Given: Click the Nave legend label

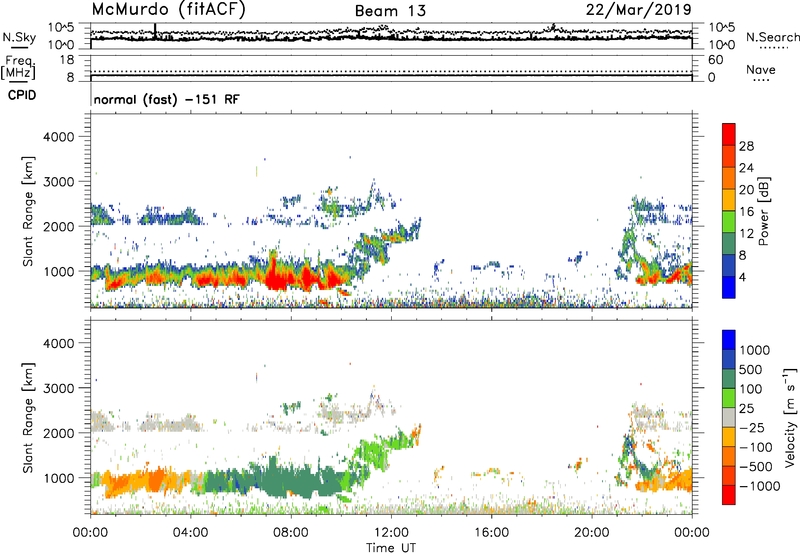Looking at the screenshot, I should 760,69.
